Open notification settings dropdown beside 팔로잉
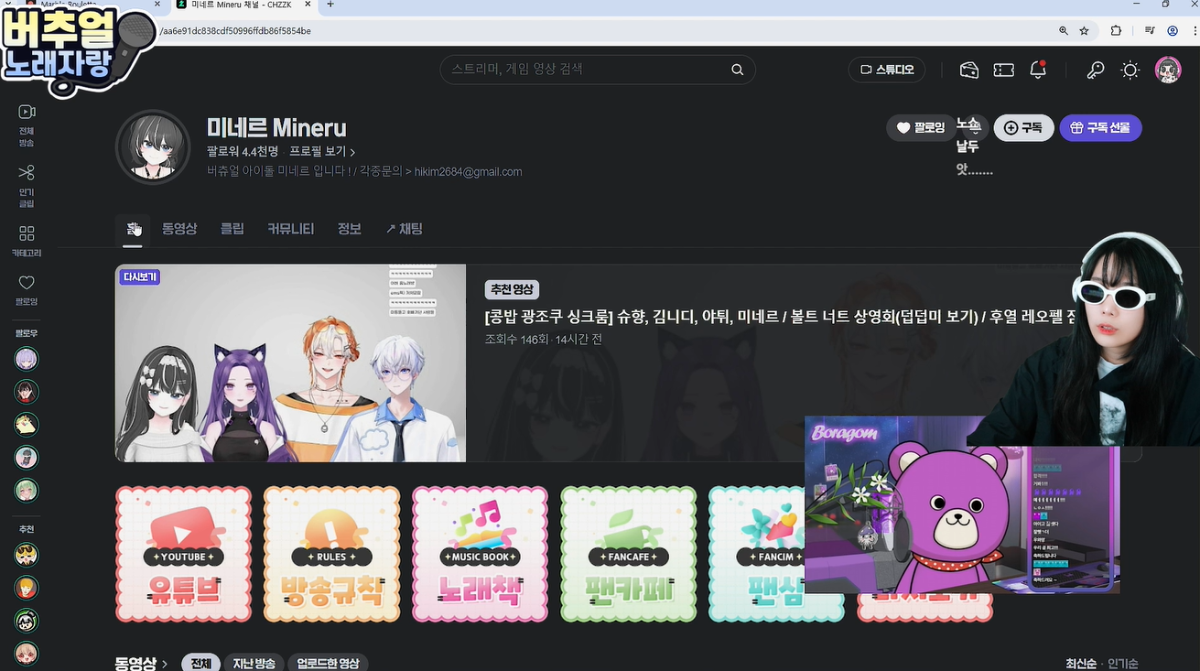 tap(968, 128)
